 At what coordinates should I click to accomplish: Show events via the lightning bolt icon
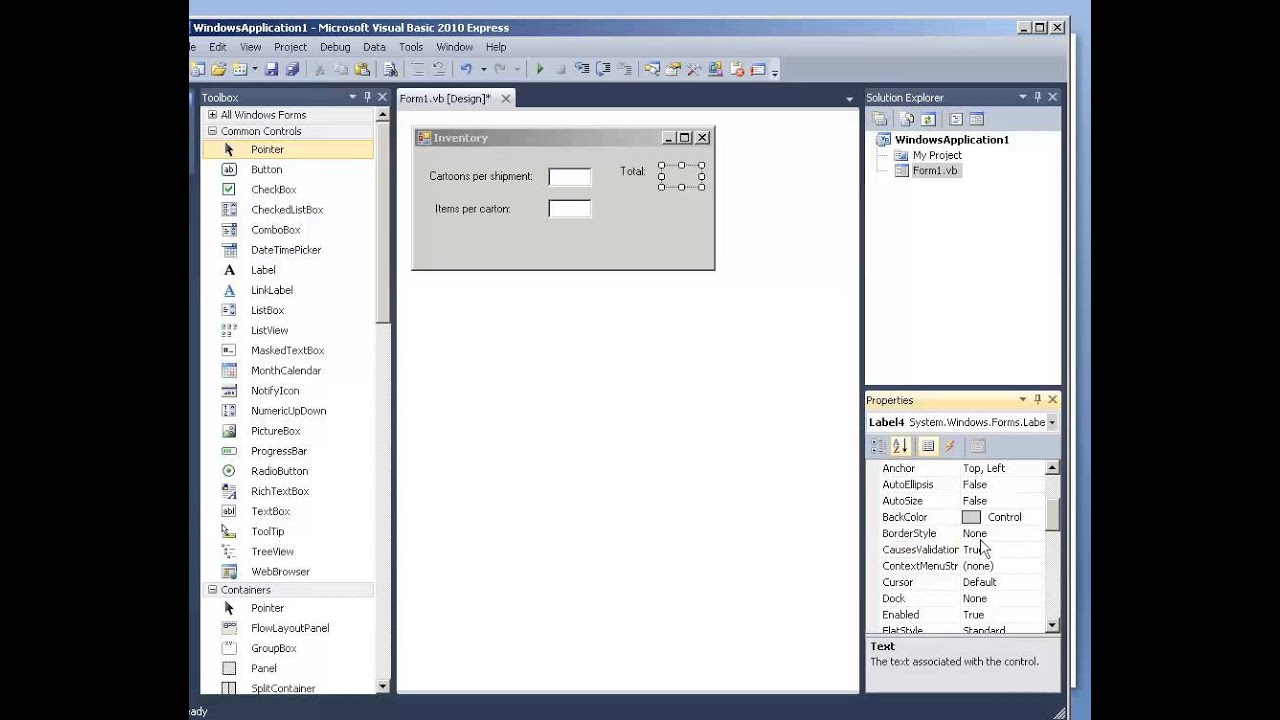950,446
